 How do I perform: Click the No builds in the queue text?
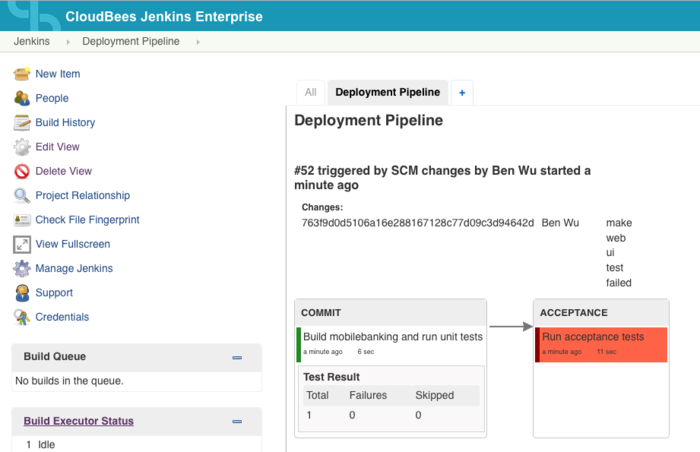[69, 381]
